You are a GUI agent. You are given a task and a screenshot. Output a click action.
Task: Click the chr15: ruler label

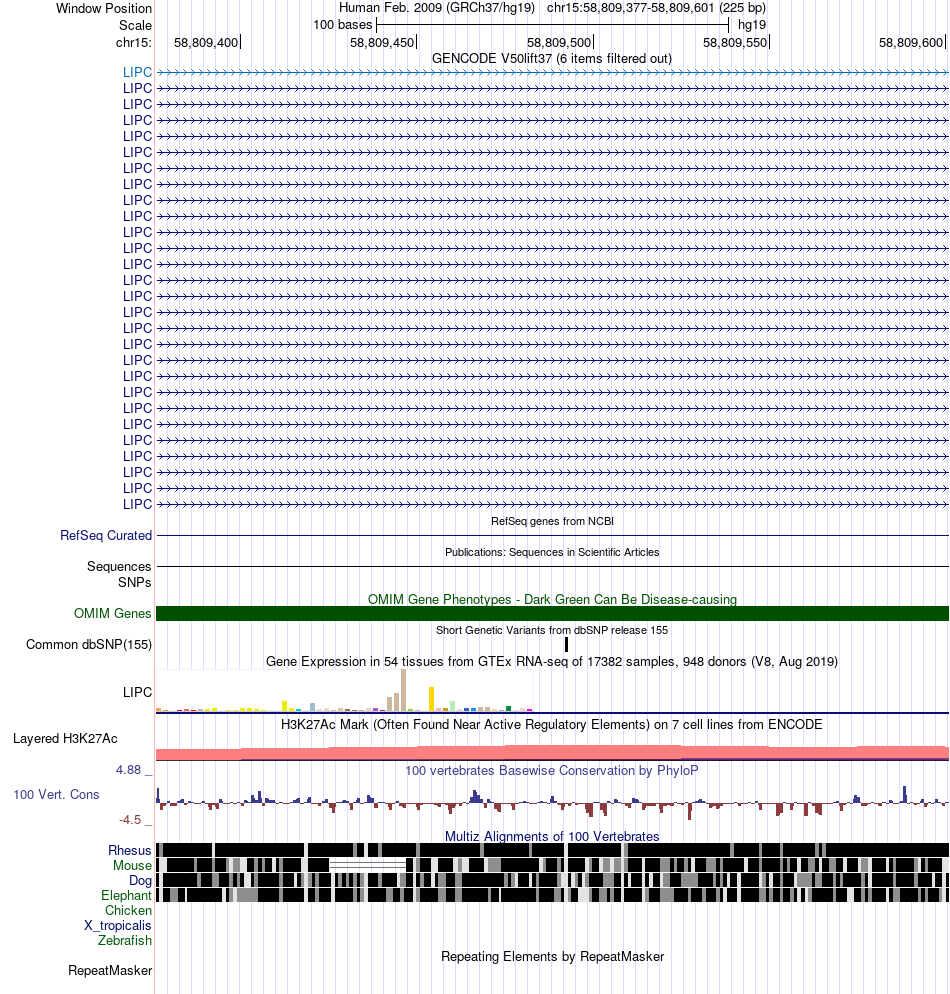[134, 42]
